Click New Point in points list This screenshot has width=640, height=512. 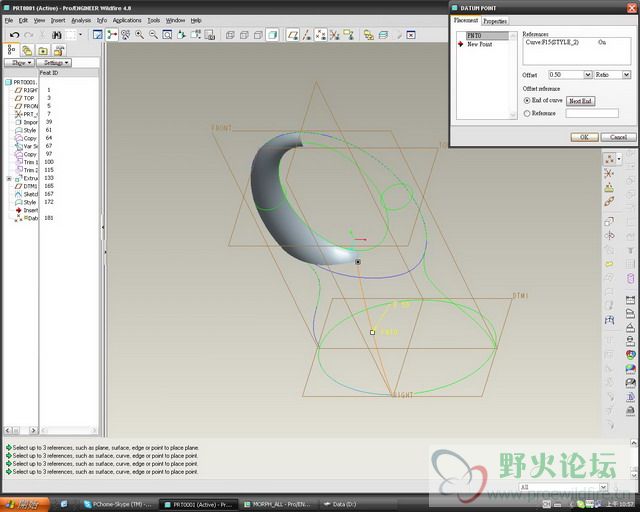point(480,44)
